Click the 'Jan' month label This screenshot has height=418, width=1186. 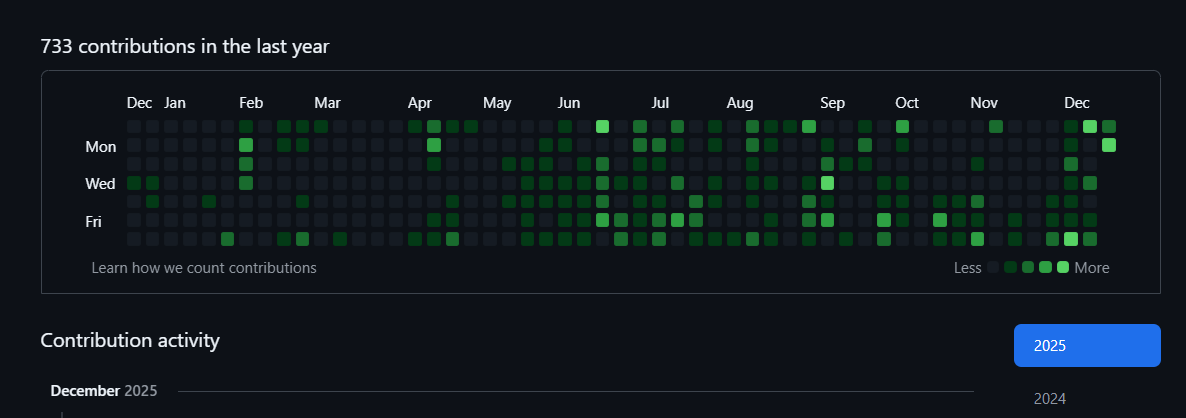tap(175, 103)
